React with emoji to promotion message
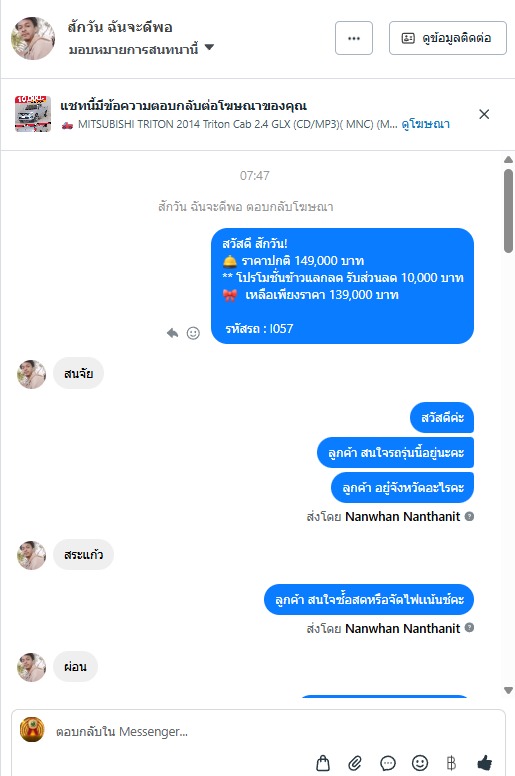This screenshot has width=515, height=776. (193, 333)
